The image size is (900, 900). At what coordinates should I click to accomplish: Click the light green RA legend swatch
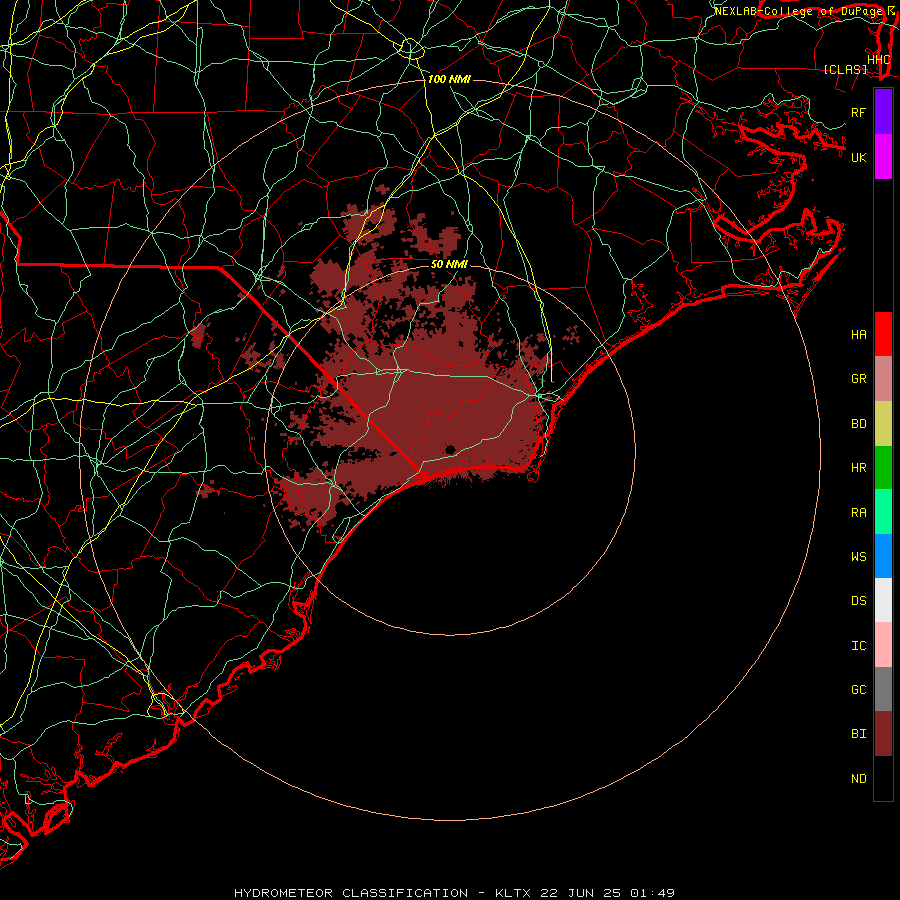[883, 512]
